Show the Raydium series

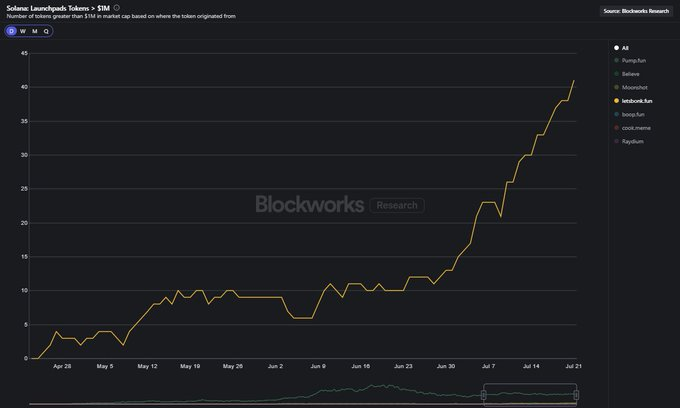tap(633, 141)
